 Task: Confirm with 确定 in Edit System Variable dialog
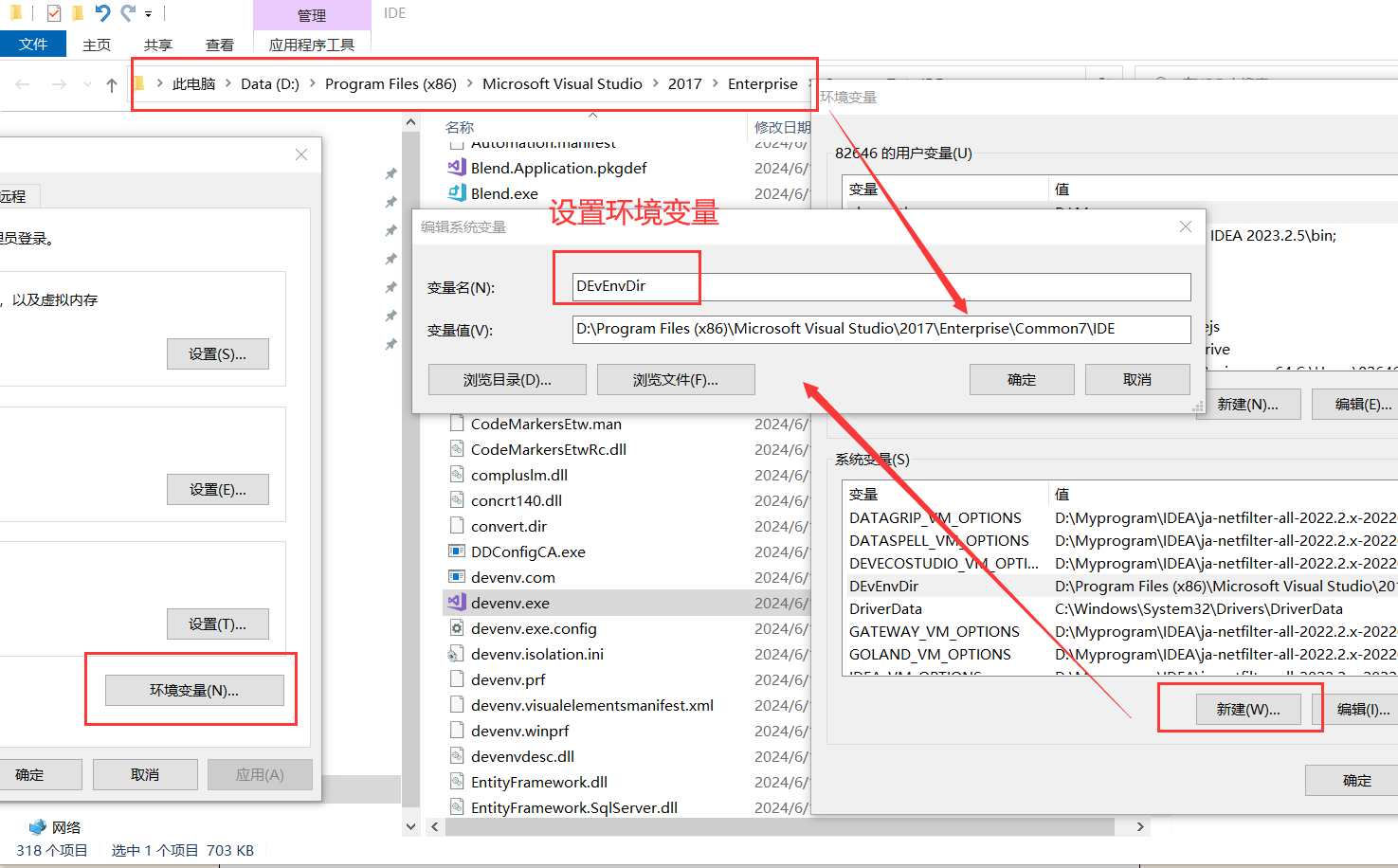(x=1022, y=379)
